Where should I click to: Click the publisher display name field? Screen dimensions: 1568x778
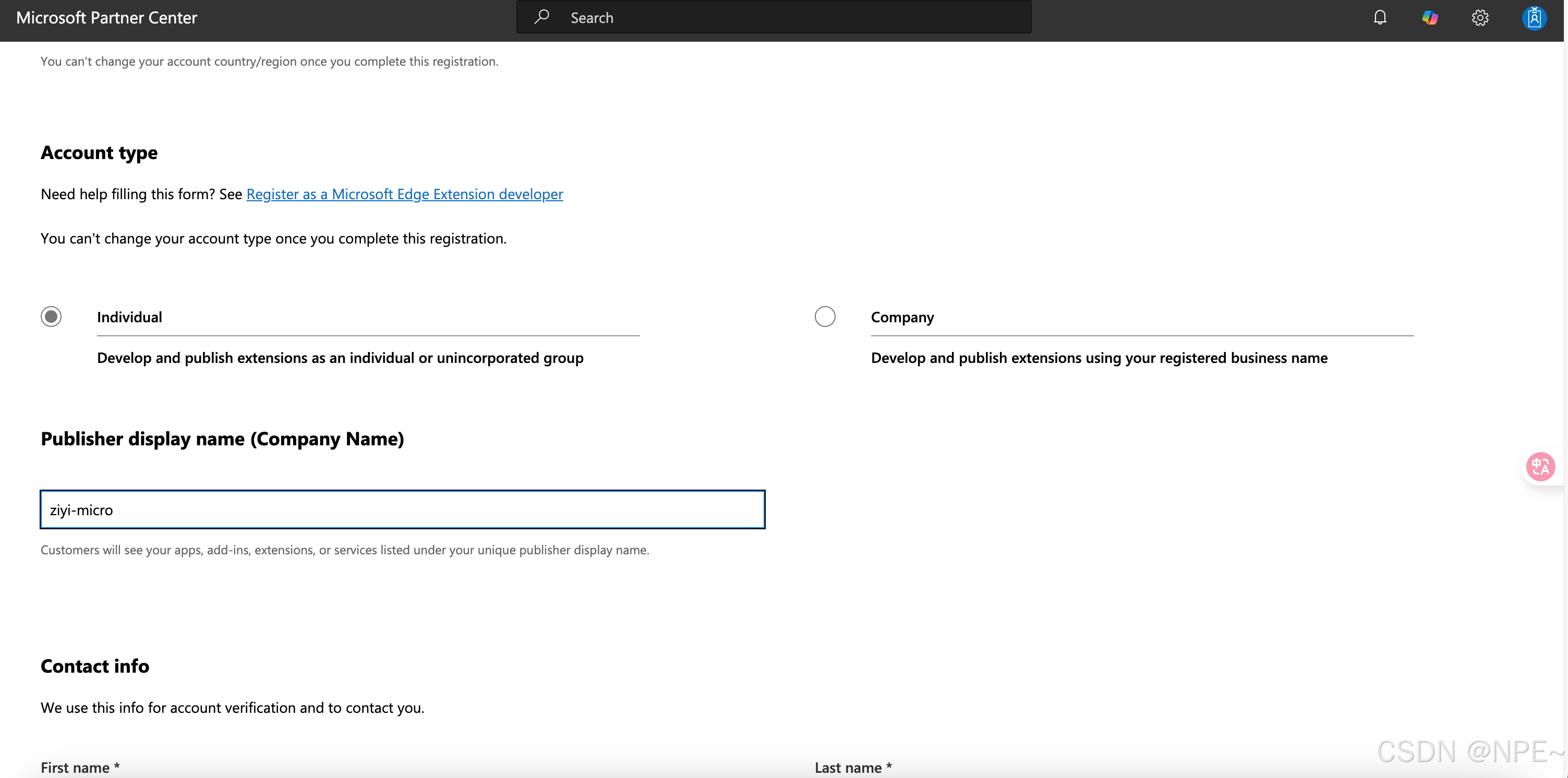402,510
